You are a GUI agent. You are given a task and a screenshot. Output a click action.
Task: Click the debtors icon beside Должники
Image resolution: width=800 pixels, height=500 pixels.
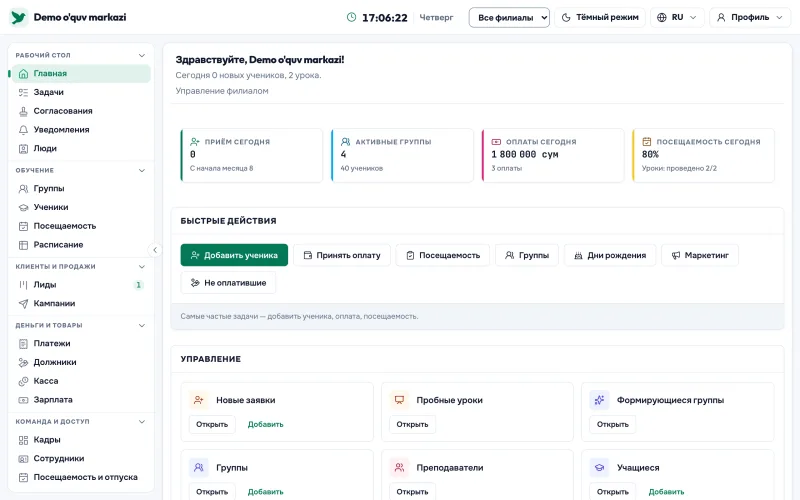pyautogui.click(x=23, y=362)
